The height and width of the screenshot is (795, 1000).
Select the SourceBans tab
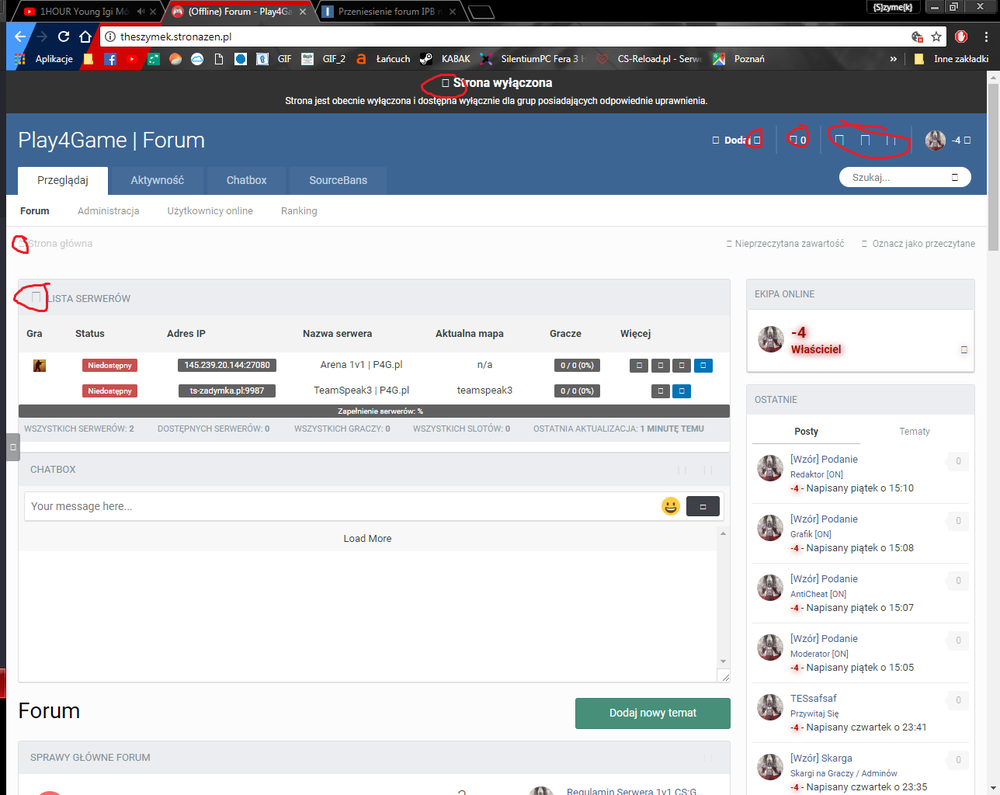338,180
